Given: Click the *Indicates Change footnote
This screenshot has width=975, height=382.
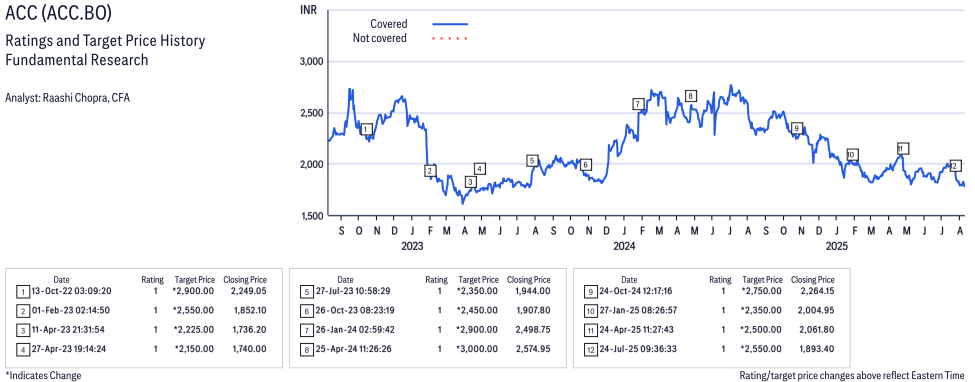Looking at the screenshot, I should 43,376.
